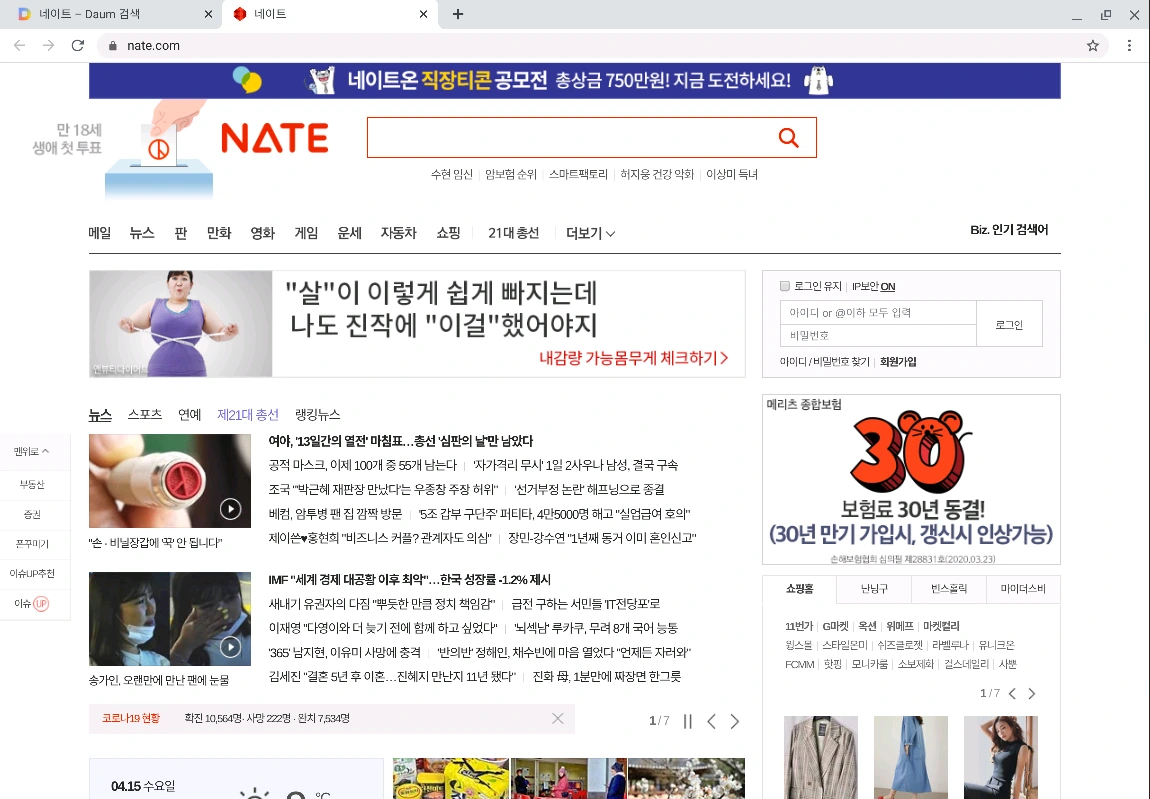Close the active 네이트 tab
The height and width of the screenshot is (799, 1150).
(423, 14)
